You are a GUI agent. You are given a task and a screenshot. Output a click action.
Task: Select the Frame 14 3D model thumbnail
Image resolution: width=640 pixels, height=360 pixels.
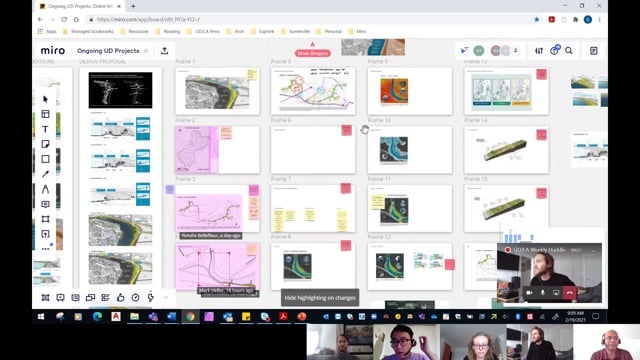(505, 149)
